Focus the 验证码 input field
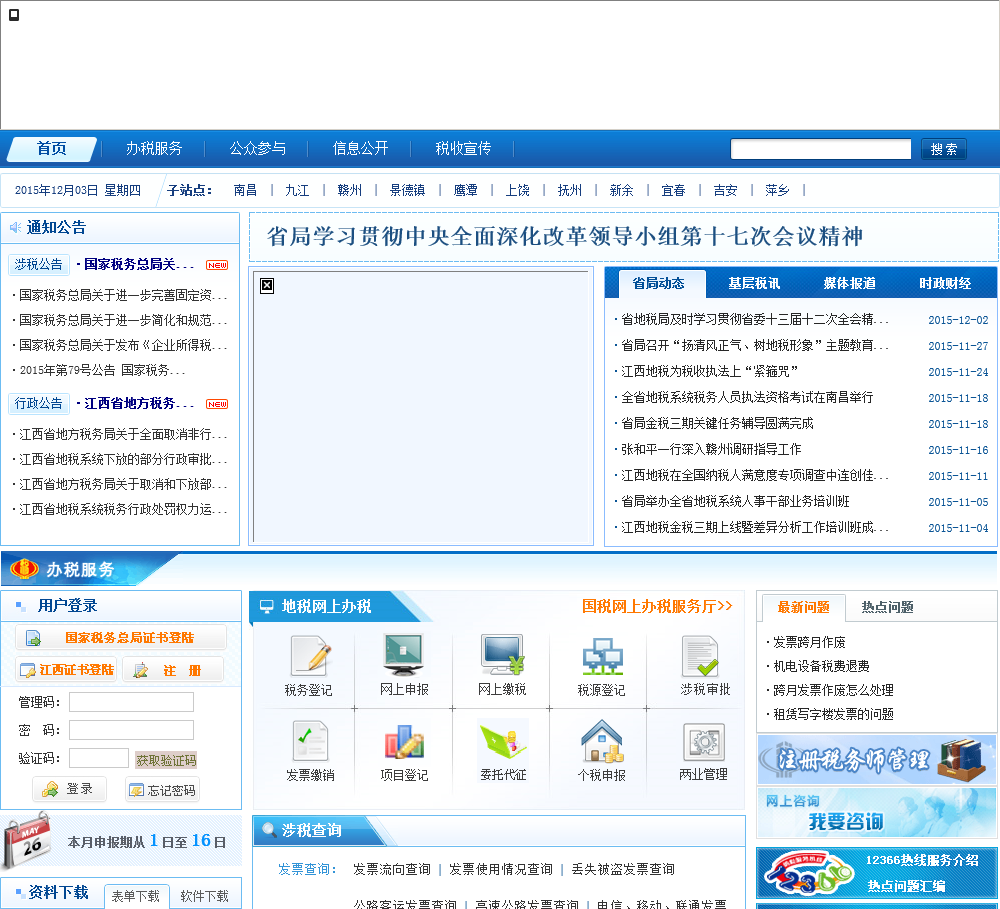The width and height of the screenshot is (1000, 909). 99,758
